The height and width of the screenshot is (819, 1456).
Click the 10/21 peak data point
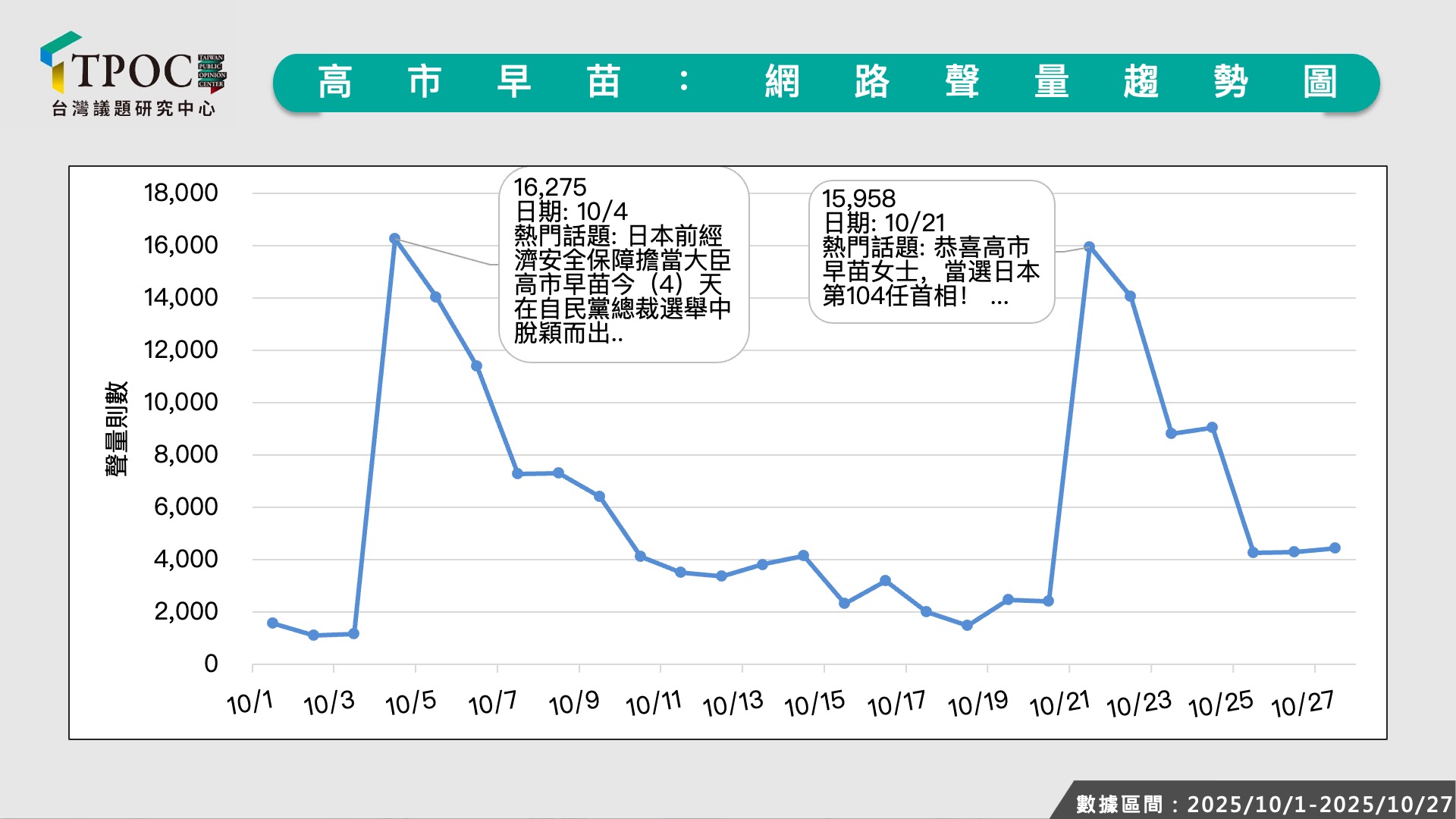(1089, 247)
